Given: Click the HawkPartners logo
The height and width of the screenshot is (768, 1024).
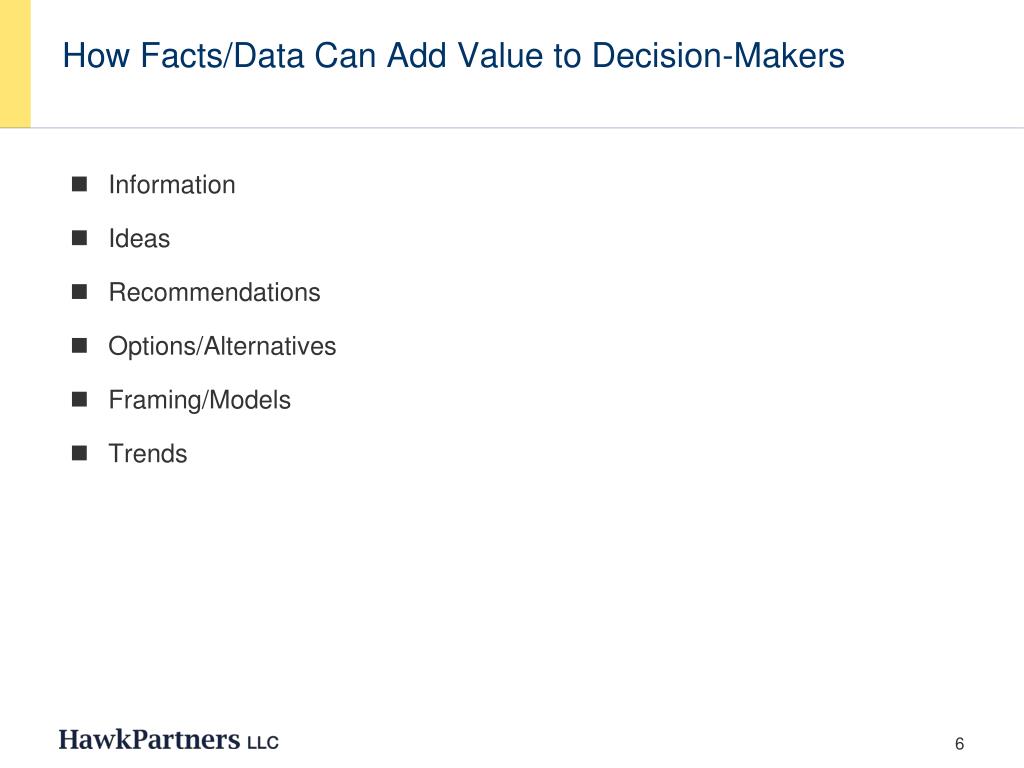Looking at the screenshot, I should click(168, 739).
